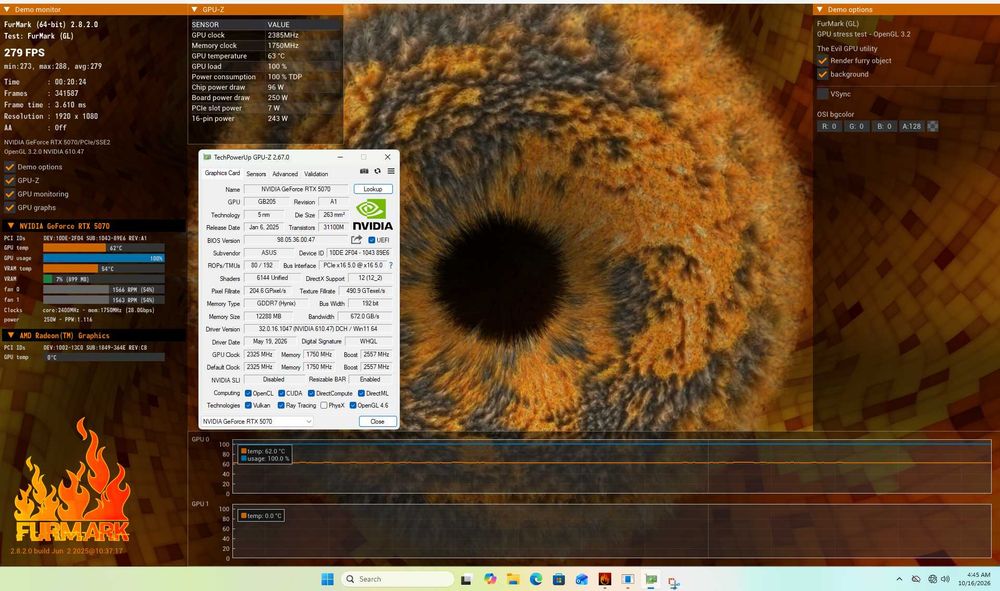This screenshot has width=1000, height=591.
Task: Toggle the GPU-Z checkbox in Demo monitor
Action: 10,180
